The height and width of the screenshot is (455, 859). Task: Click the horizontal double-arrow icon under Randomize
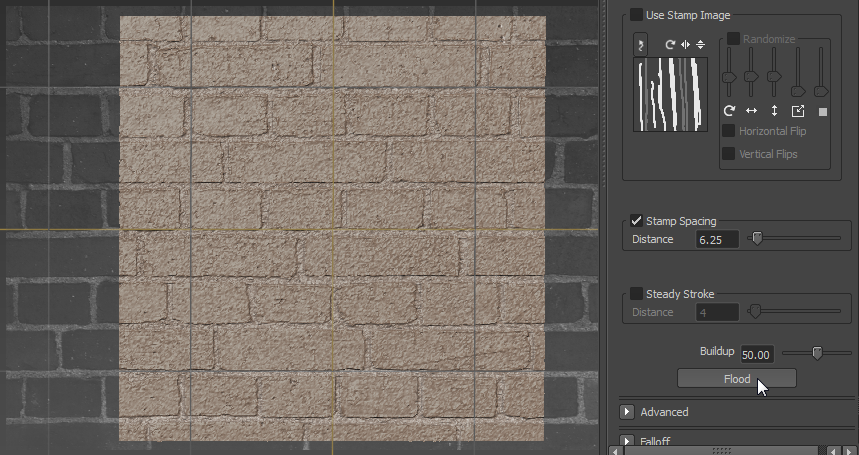pos(751,111)
